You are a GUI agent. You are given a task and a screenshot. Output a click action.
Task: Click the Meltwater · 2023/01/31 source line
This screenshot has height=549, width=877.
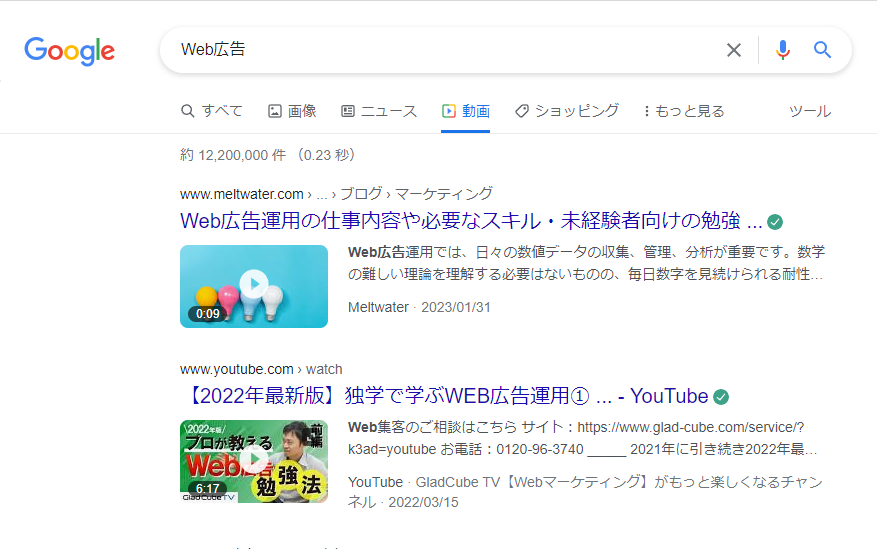tap(419, 307)
